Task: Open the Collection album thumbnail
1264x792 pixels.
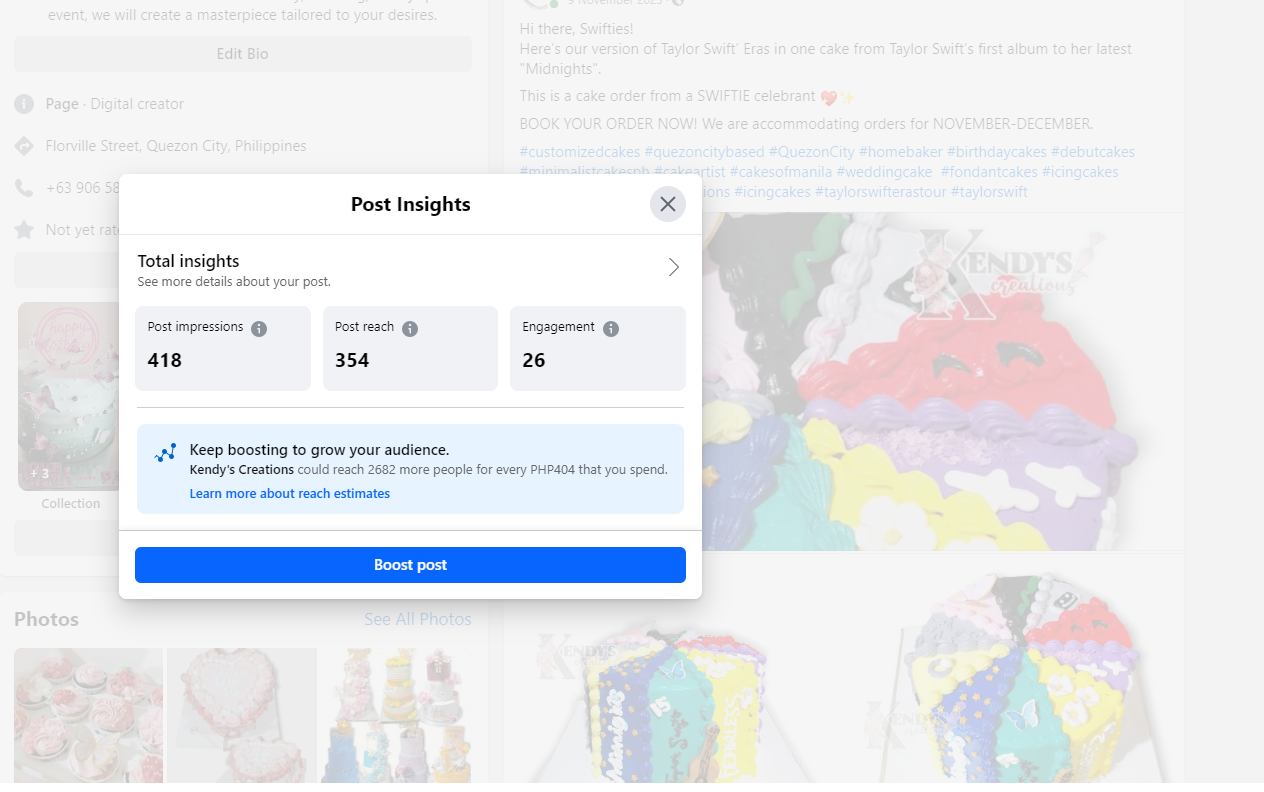Action: pyautogui.click(x=68, y=397)
